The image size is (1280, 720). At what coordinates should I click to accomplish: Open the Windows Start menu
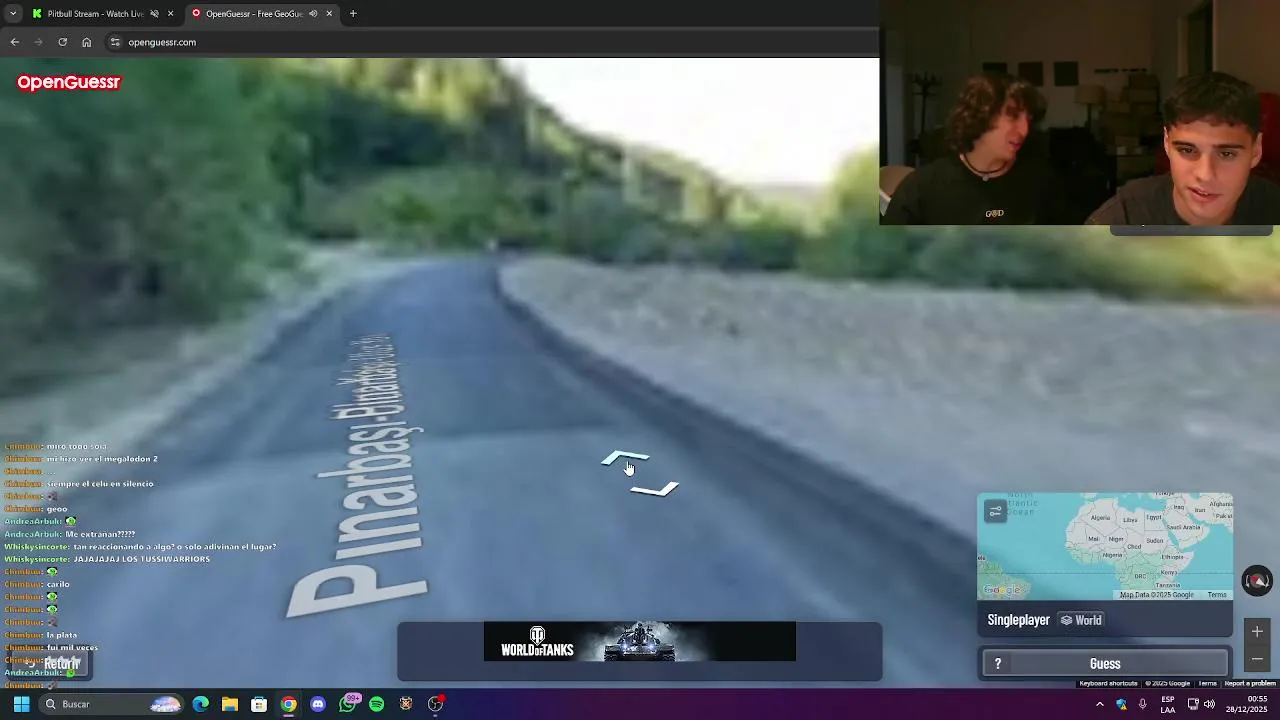click(x=21, y=704)
